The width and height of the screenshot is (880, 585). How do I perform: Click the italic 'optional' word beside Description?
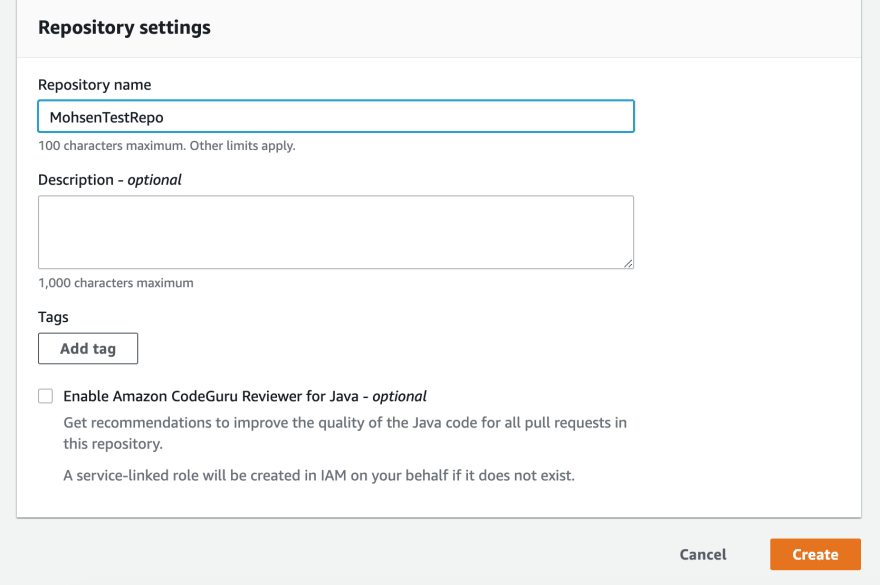[154, 180]
